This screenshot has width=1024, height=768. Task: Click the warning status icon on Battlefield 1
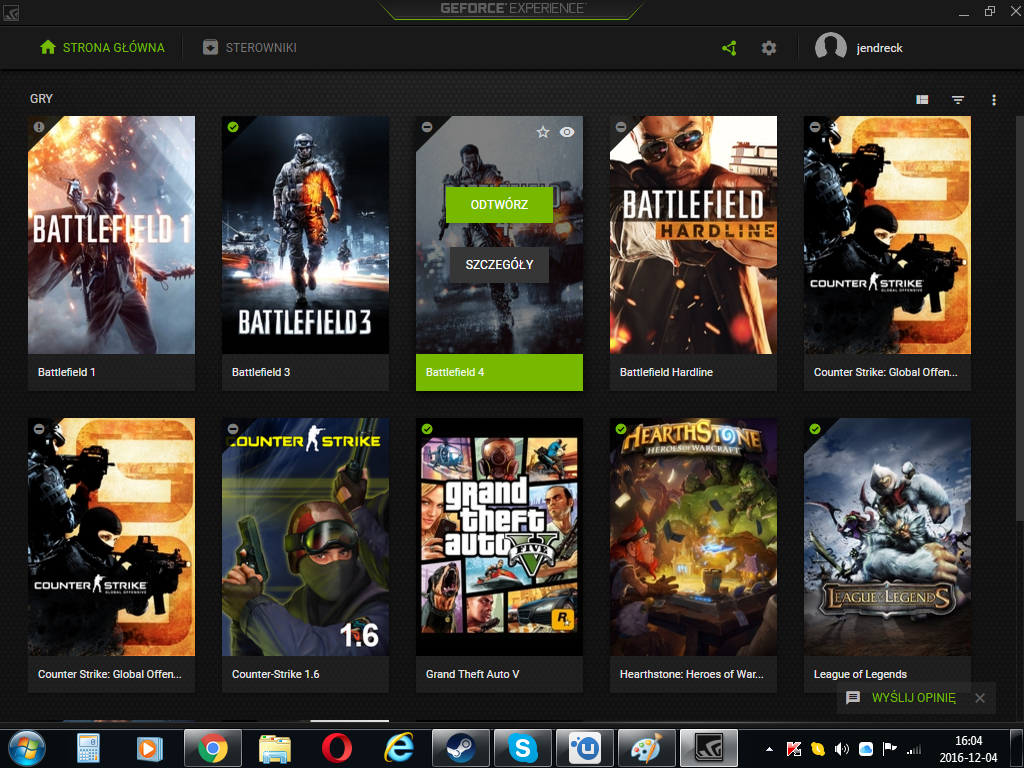39,127
